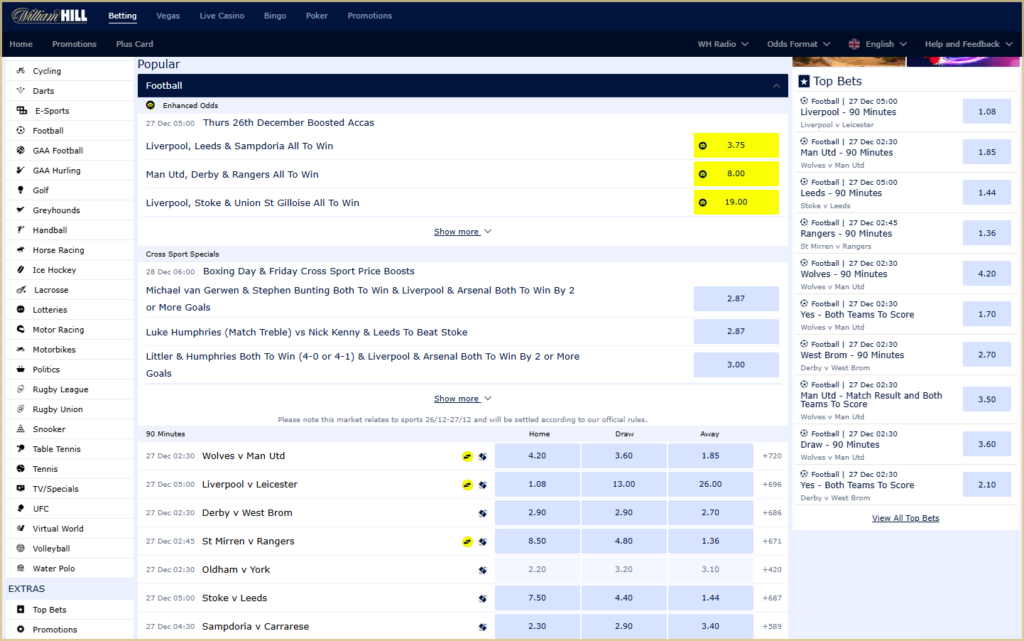The width and height of the screenshot is (1024, 641).
Task: Open Top Bets under Extras
Action: (50, 610)
